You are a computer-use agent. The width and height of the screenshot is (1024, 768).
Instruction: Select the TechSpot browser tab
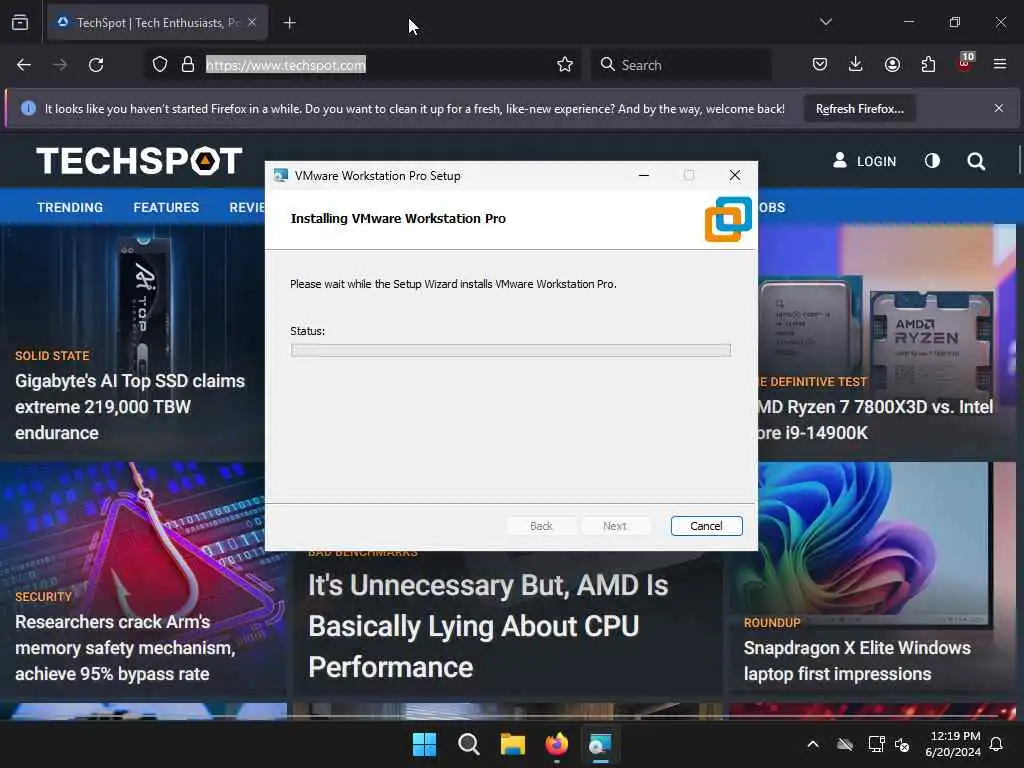coord(157,23)
